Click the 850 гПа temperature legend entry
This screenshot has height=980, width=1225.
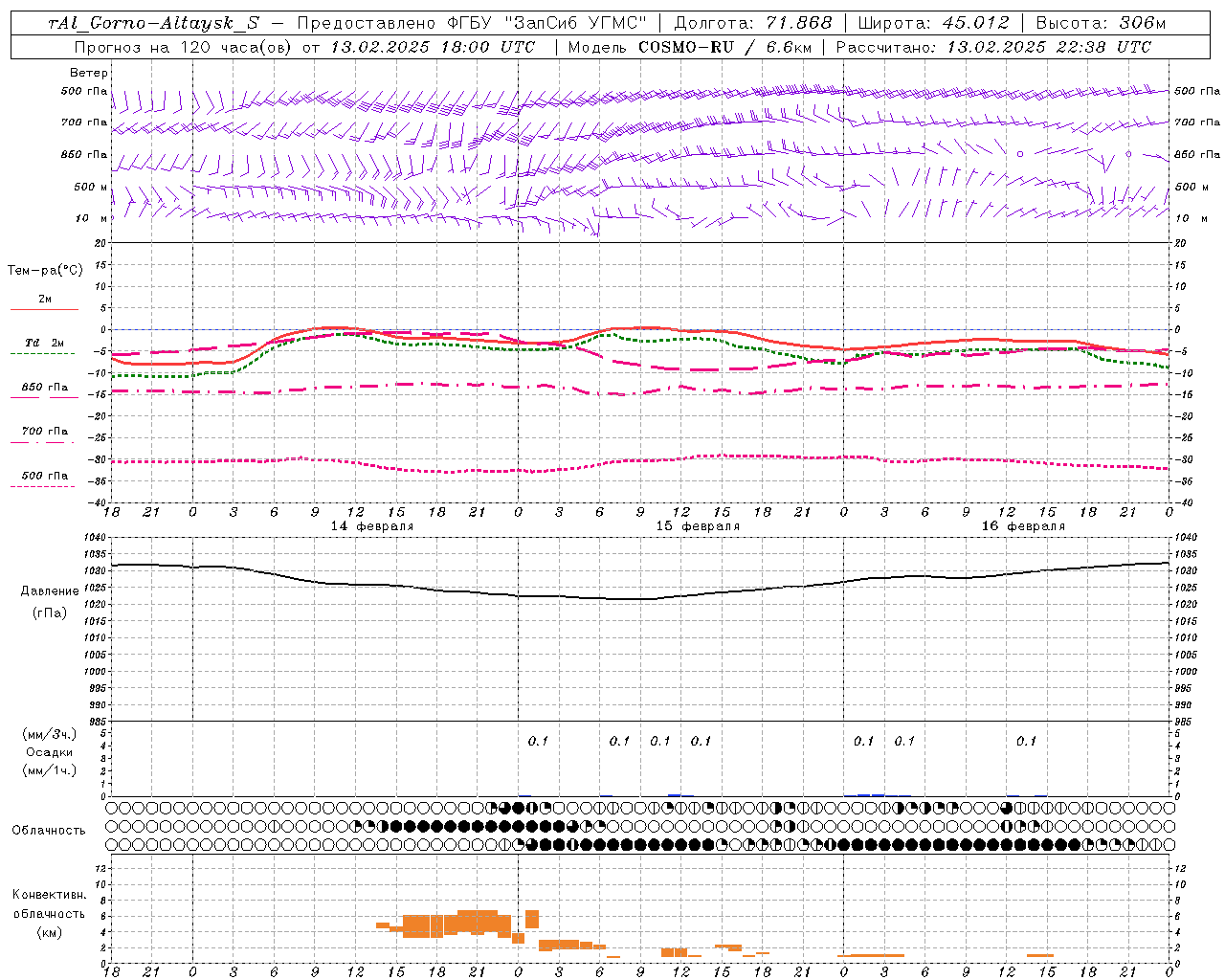point(44,388)
